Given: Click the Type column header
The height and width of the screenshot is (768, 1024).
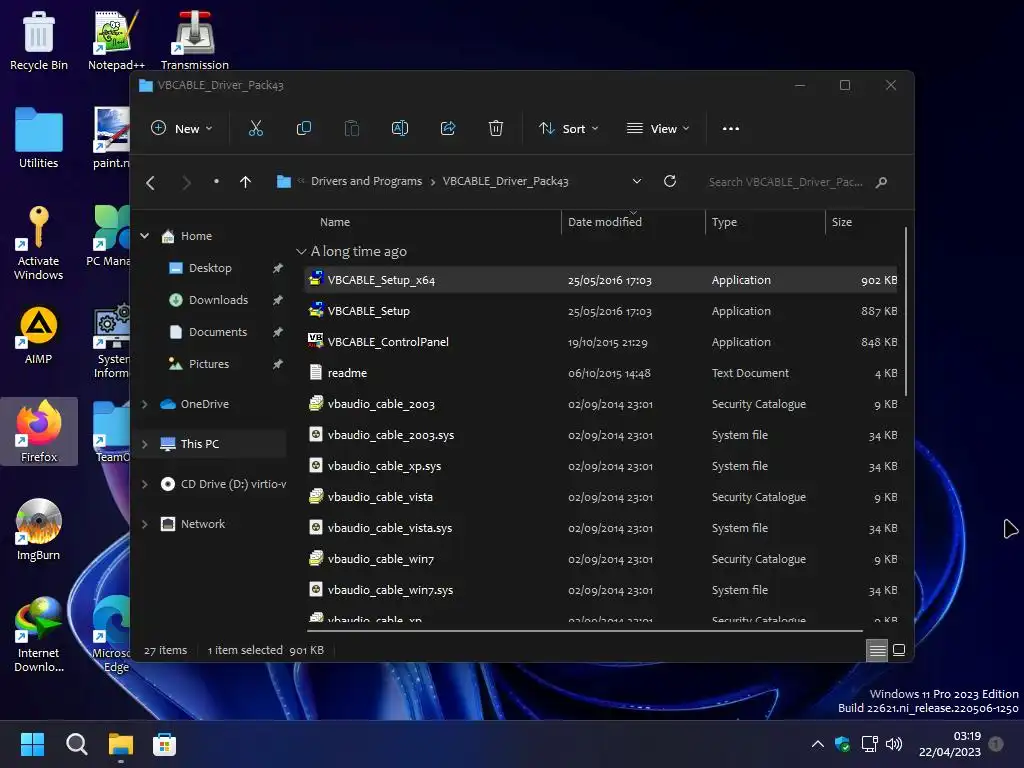Looking at the screenshot, I should tap(765, 222).
